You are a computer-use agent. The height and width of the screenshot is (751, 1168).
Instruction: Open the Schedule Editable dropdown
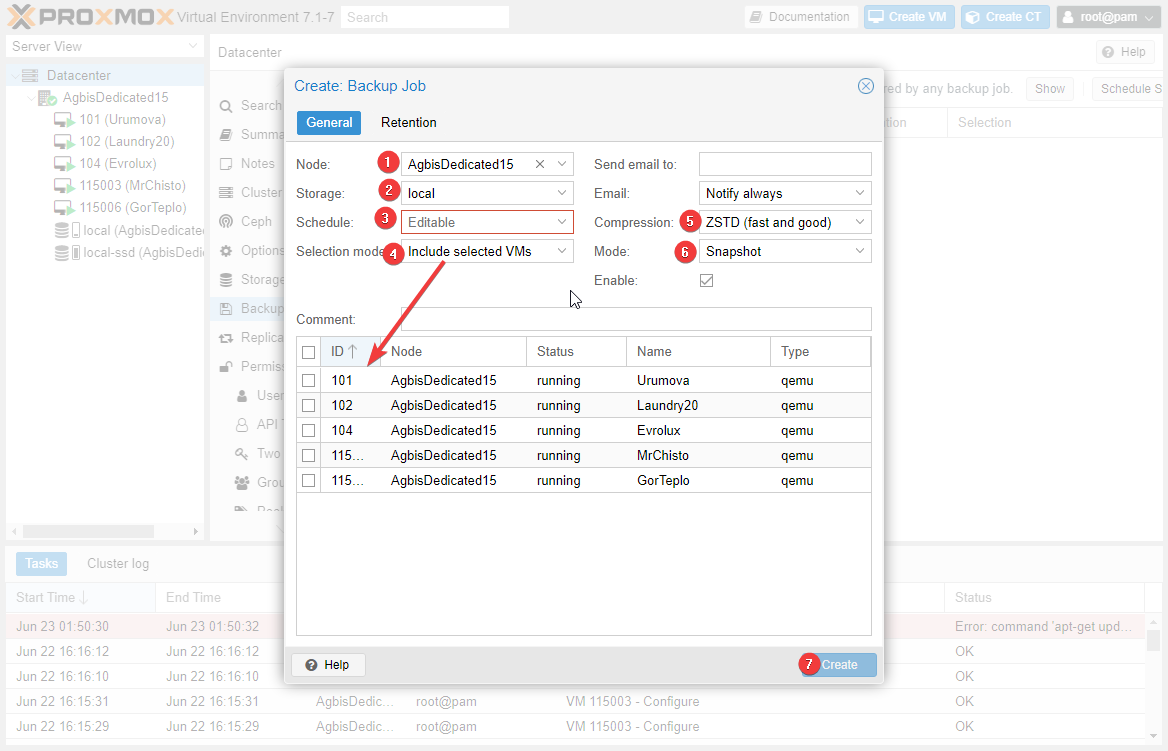pos(562,222)
